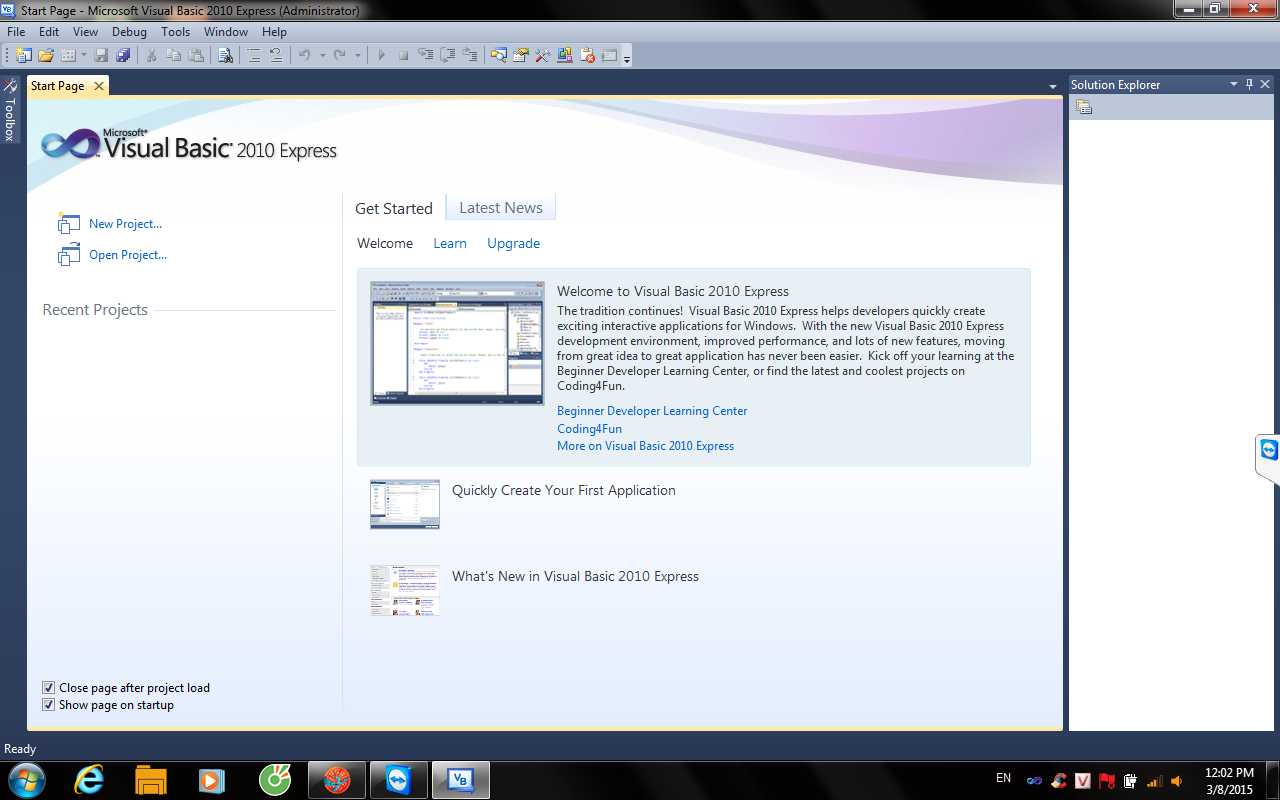Click the Copy toolbar icon
This screenshot has width=1280, height=800.
tap(174, 55)
